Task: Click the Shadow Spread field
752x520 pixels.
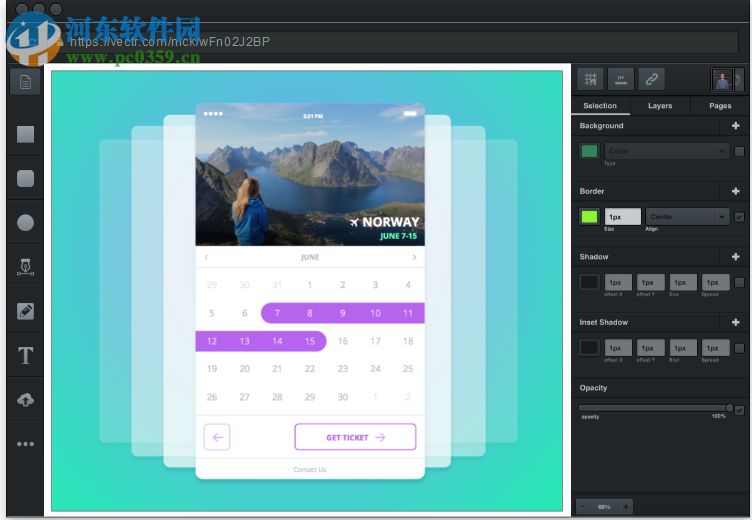Action: [716, 283]
